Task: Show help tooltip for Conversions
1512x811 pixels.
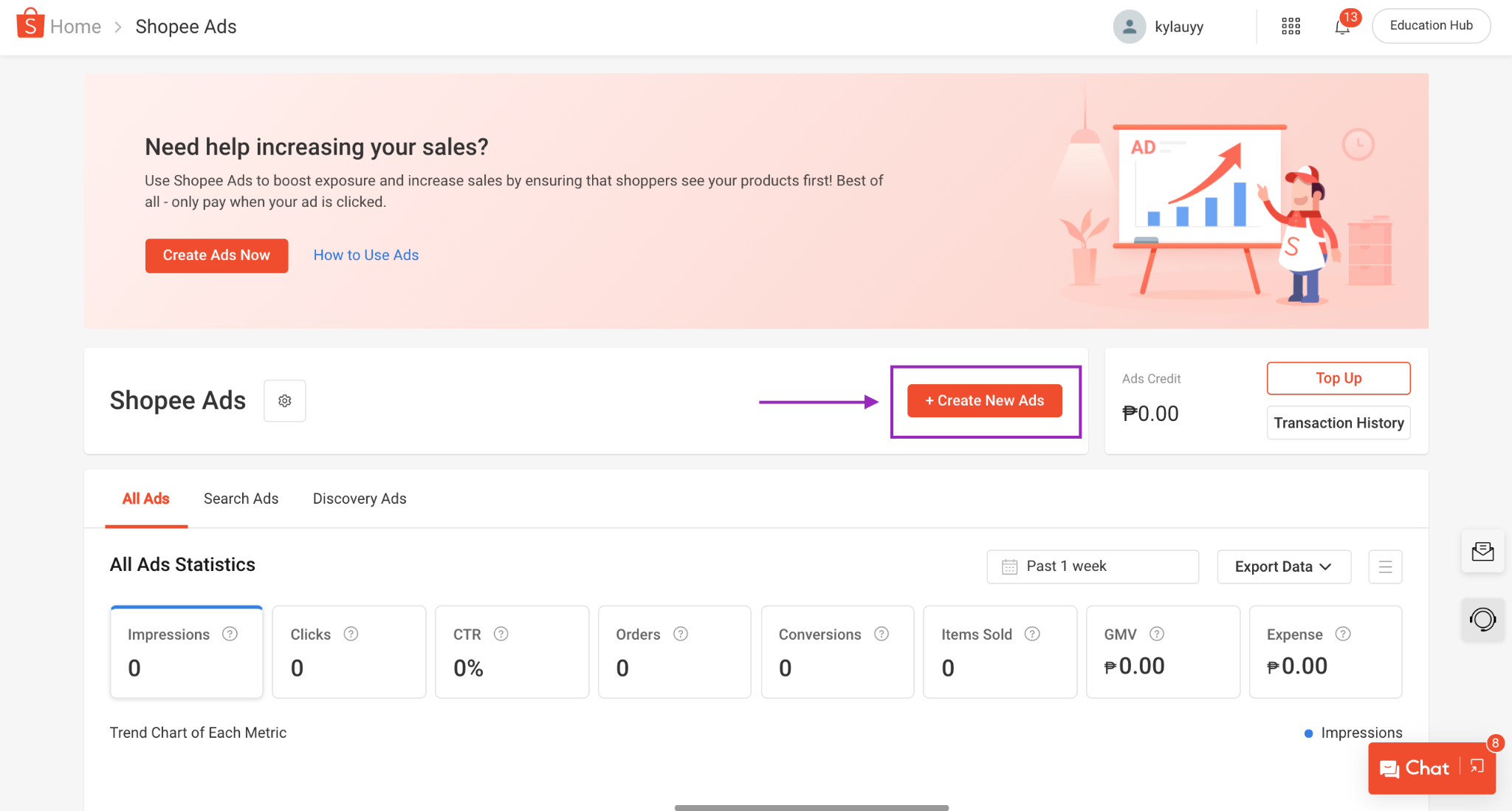Action: [882, 634]
